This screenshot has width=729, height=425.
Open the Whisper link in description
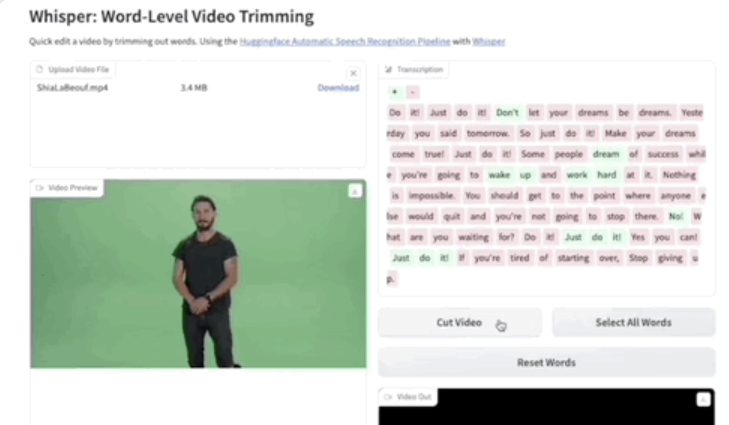point(489,41)
